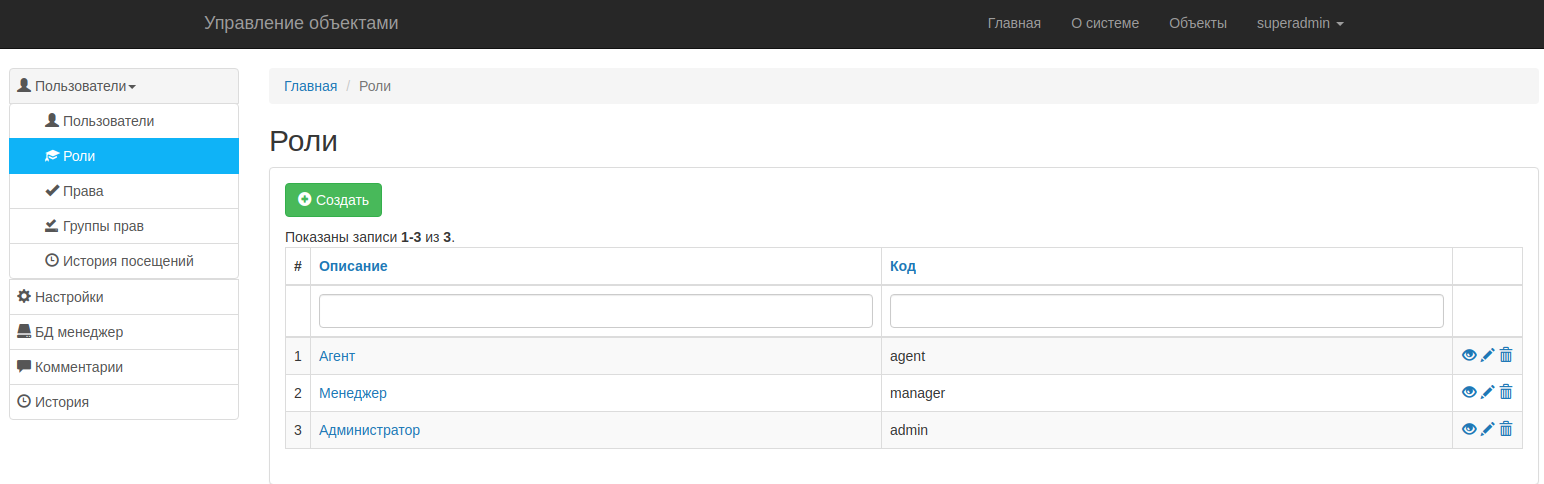Open the superadmin user dropdown
Screen dimensions: 1544x484
coord(1299,23)
